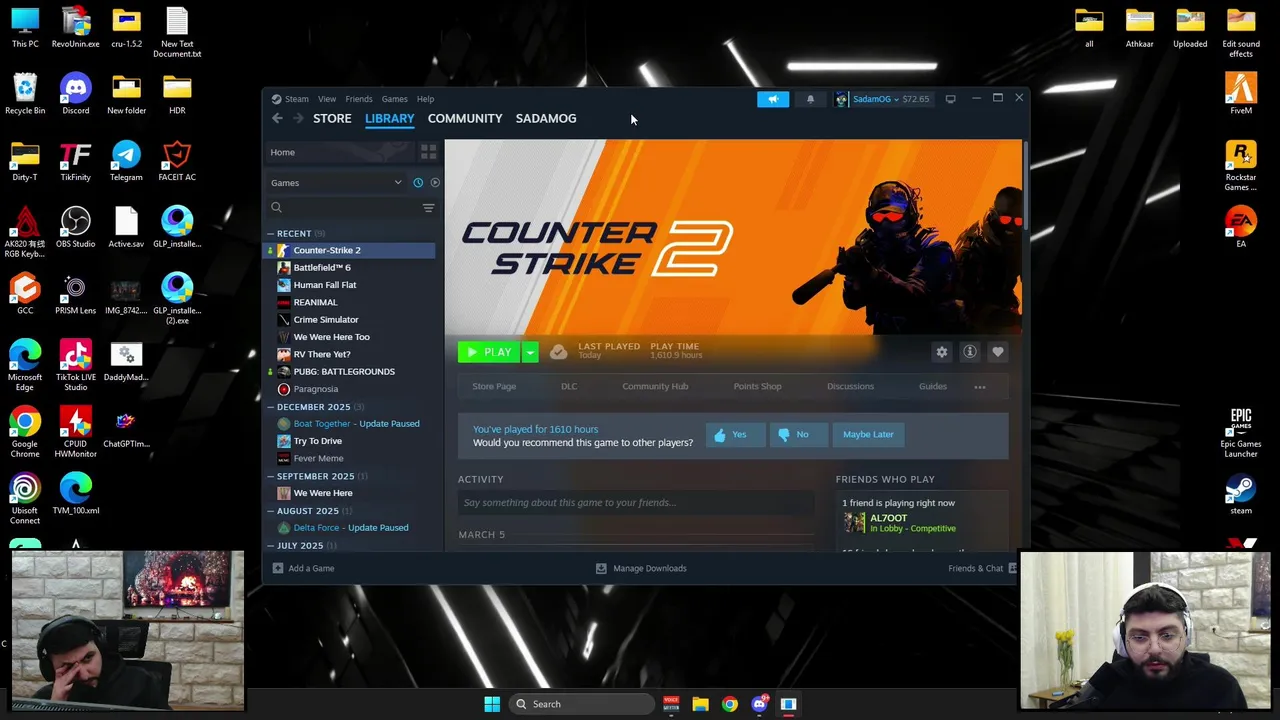1280x720 pixels.
Task: Collapse the SEPTEMBER 2025 section
Action: click(270, 476)
